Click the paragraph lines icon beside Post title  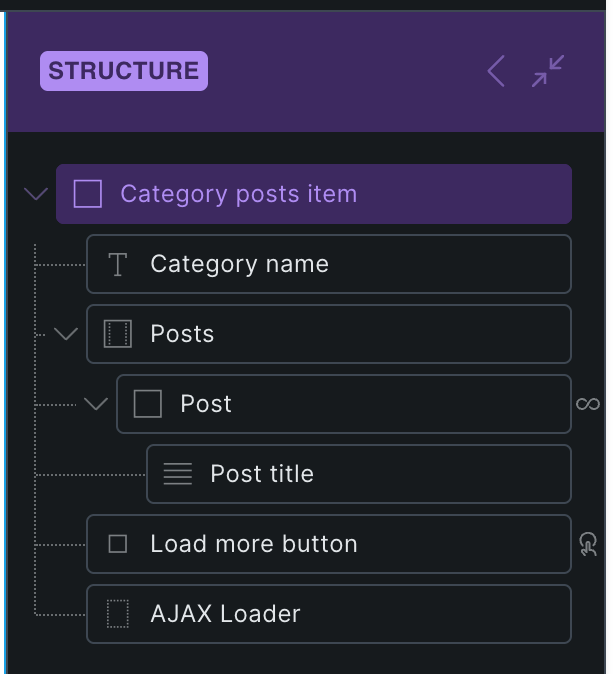[x=178, y=474]
